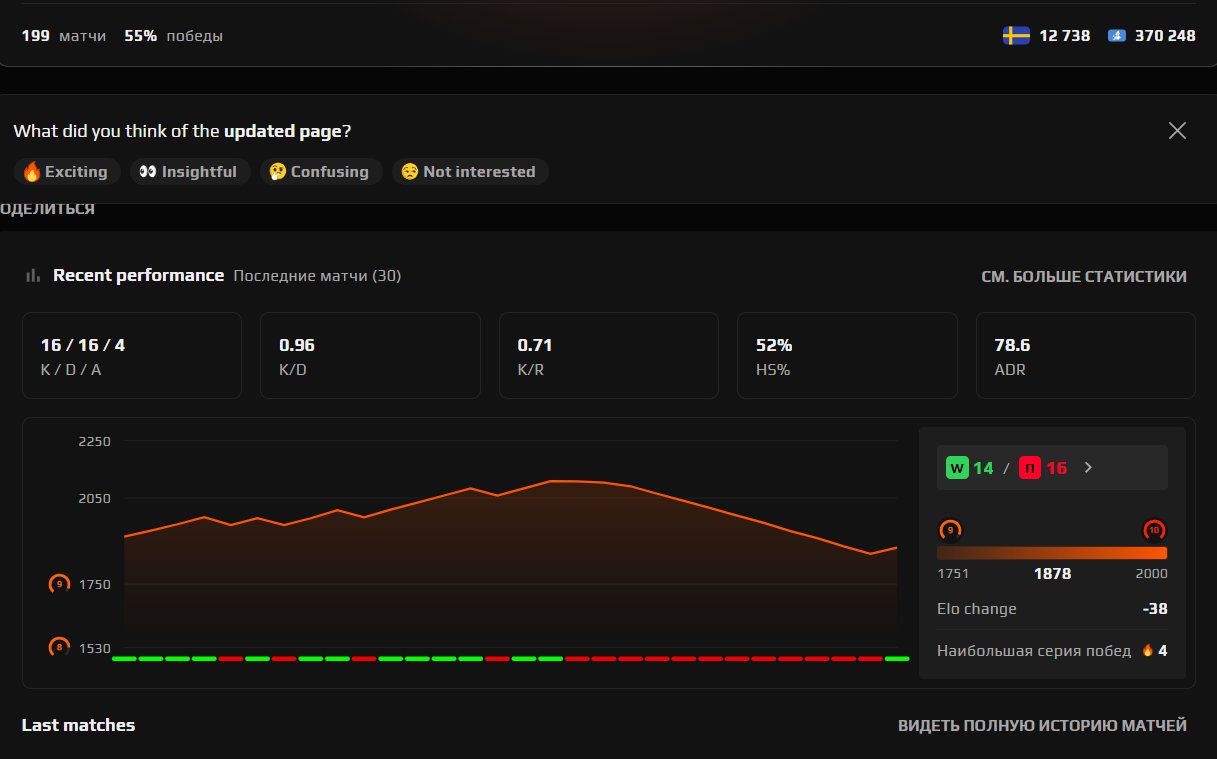The width and height of the screenshot is (1217, 759).
Task: Select the Europe region ranking icon
Action: click(1117, 34)
